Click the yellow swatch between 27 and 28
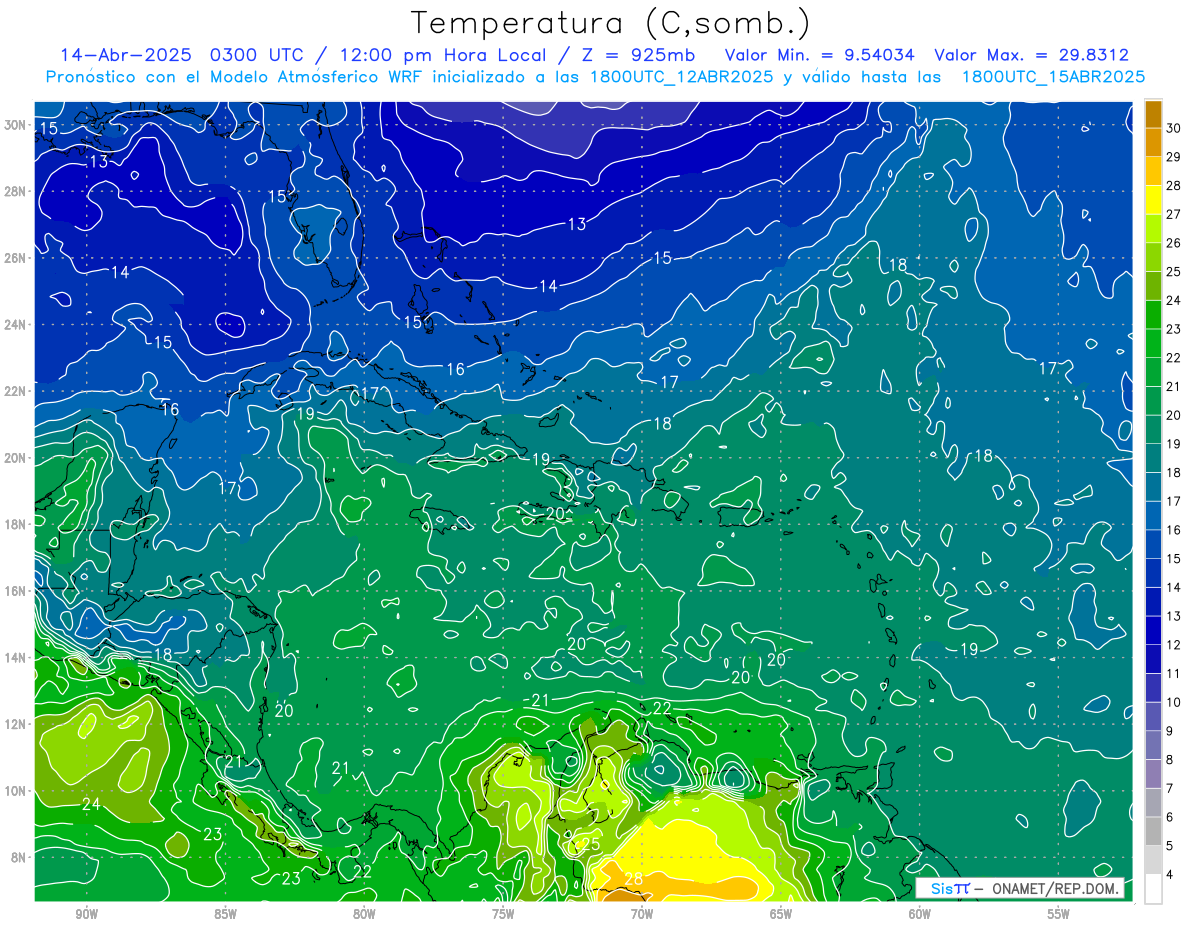 tap(1153, 199)
